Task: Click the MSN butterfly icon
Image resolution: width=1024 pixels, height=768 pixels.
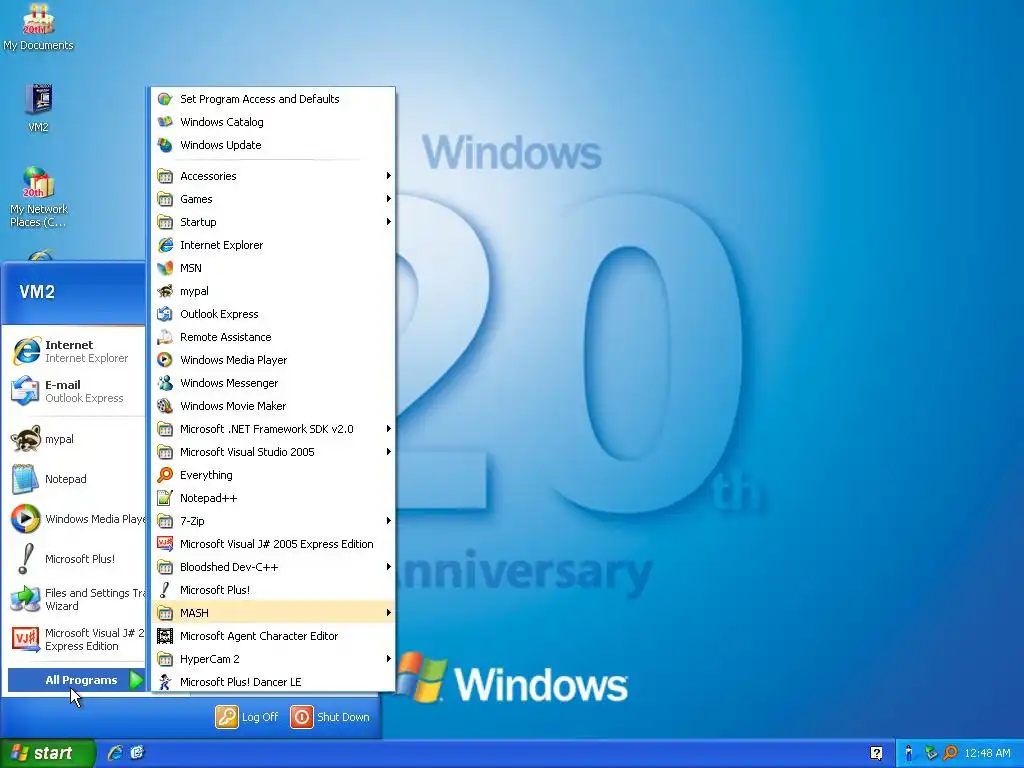Action: point(165,268)
